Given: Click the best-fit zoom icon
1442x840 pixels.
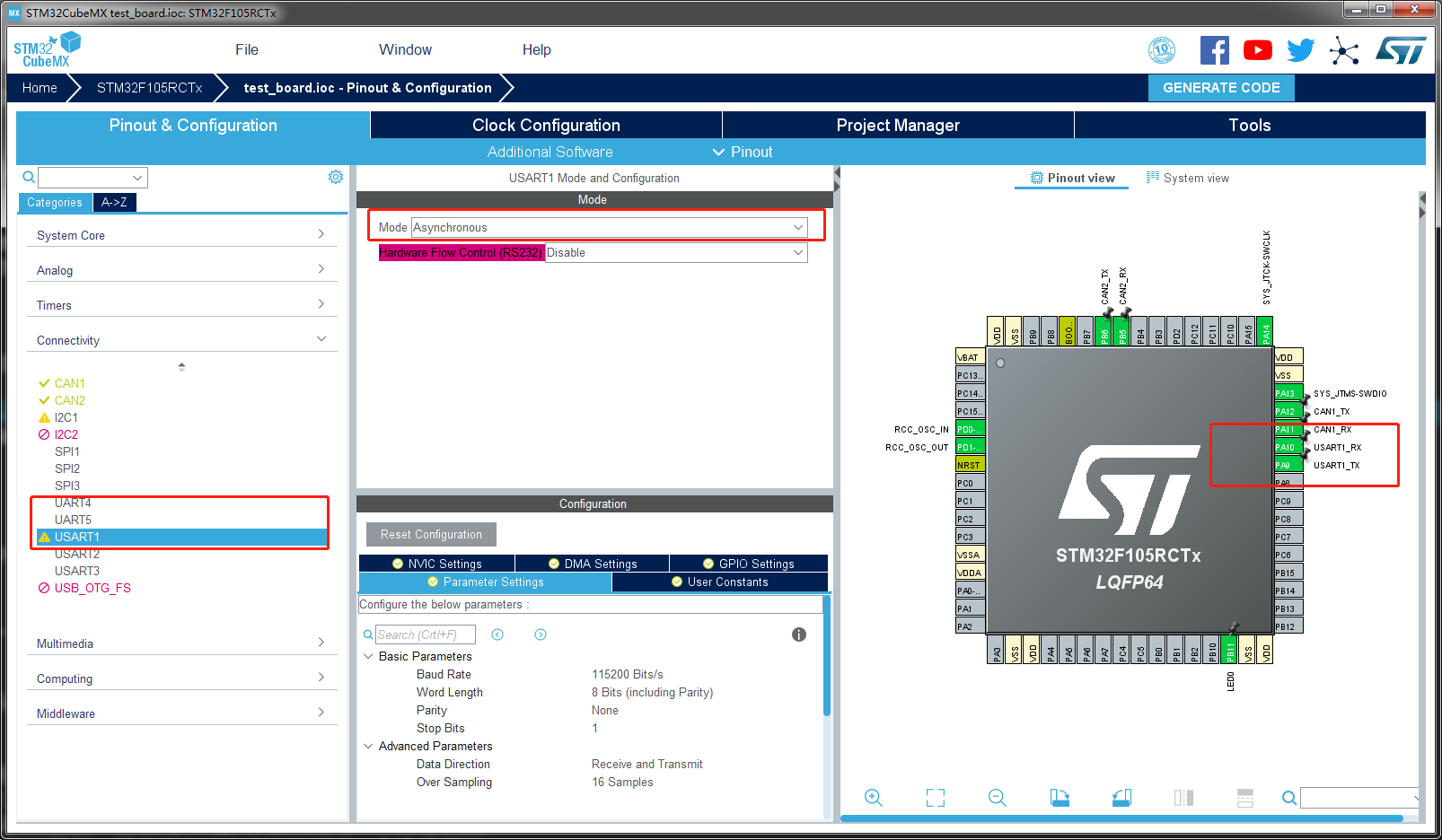Looking at the screenshot, I should pyautogui.click(x=935, y=797).
